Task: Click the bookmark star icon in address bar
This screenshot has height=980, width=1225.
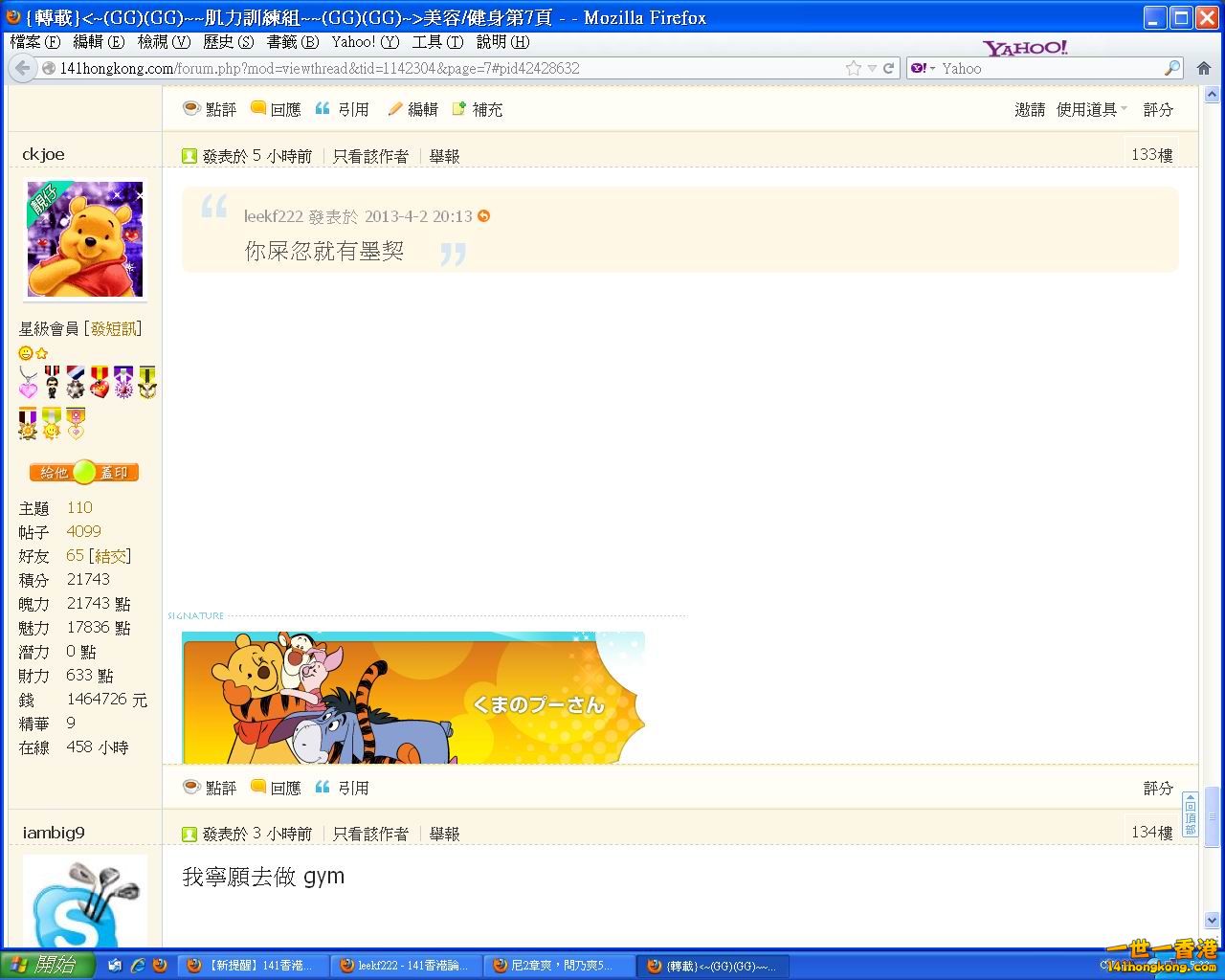Action: click(x=853, y=68)
